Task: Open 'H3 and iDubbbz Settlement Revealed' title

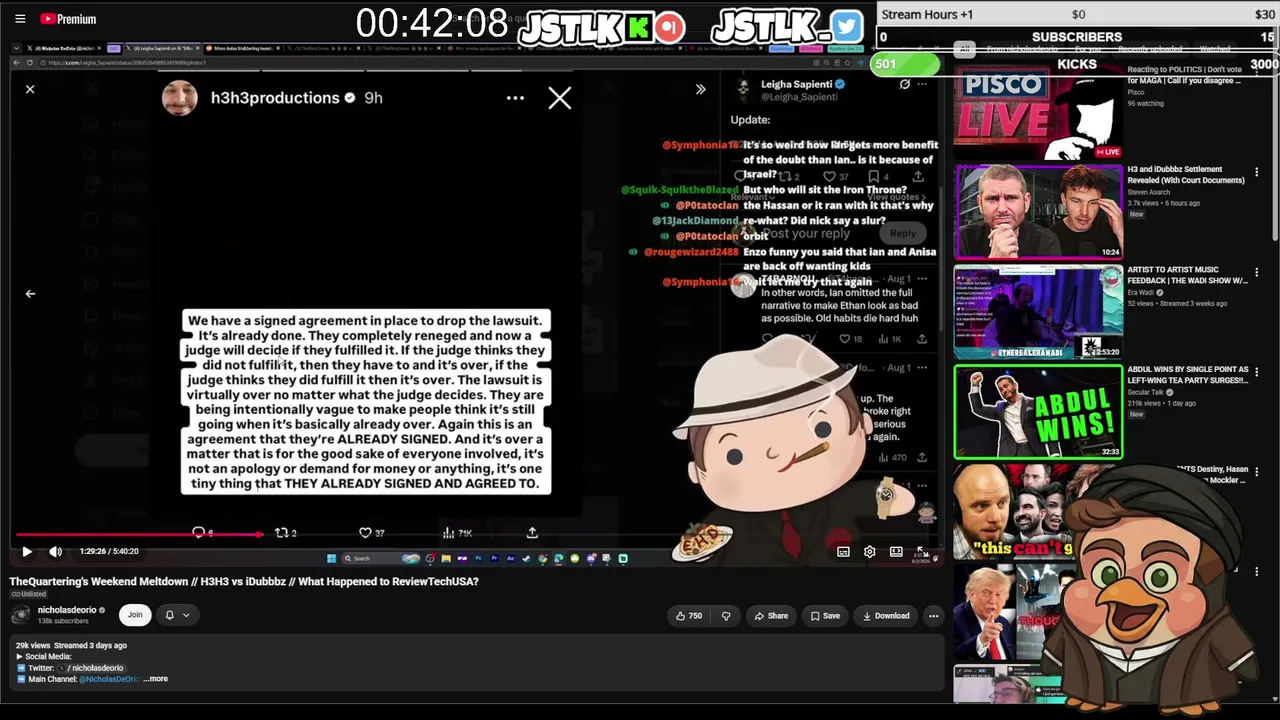Action: coord(1186,175)
